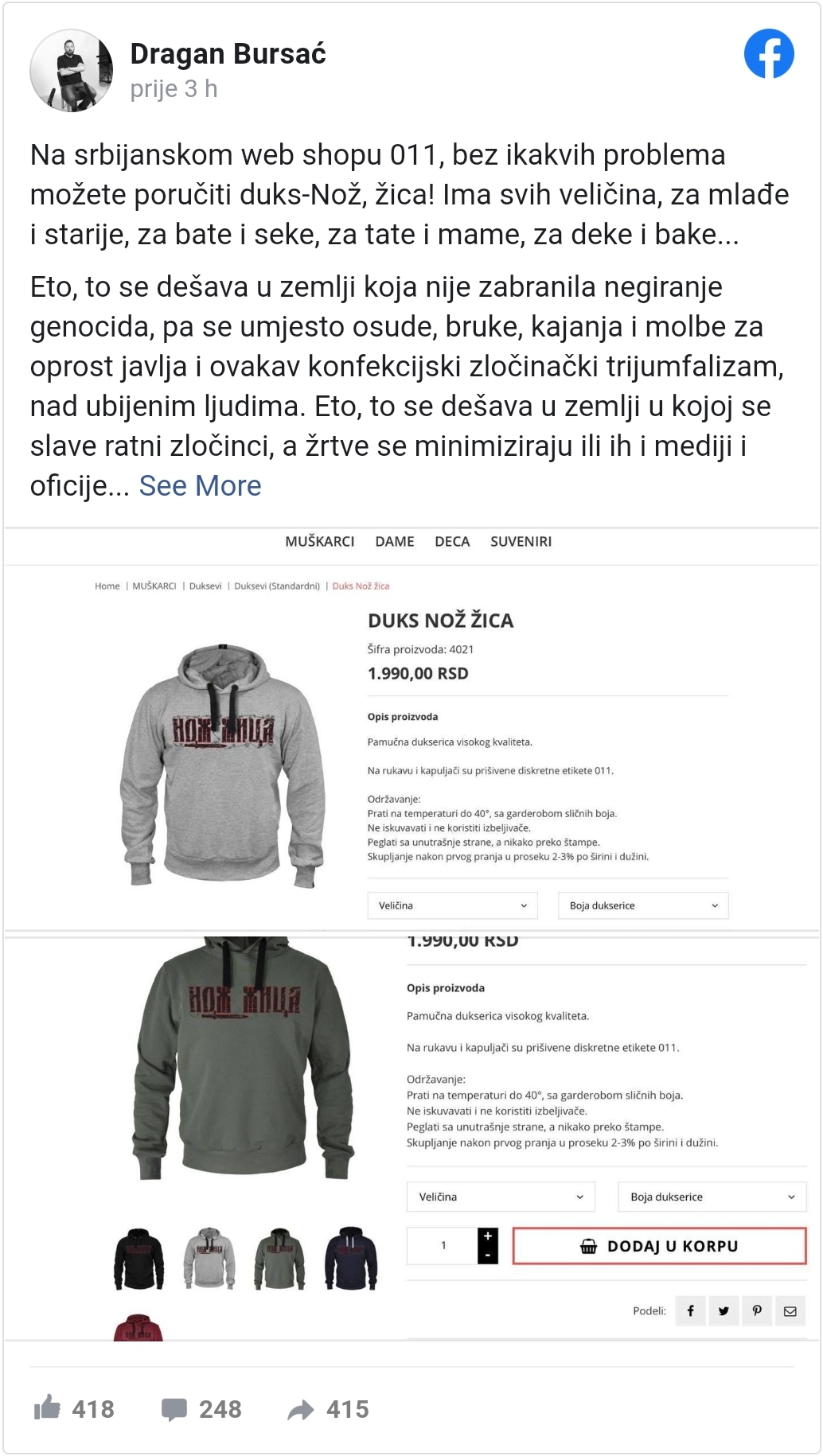
Task: Increase quantity with plus stepper
Action: 488,1236
